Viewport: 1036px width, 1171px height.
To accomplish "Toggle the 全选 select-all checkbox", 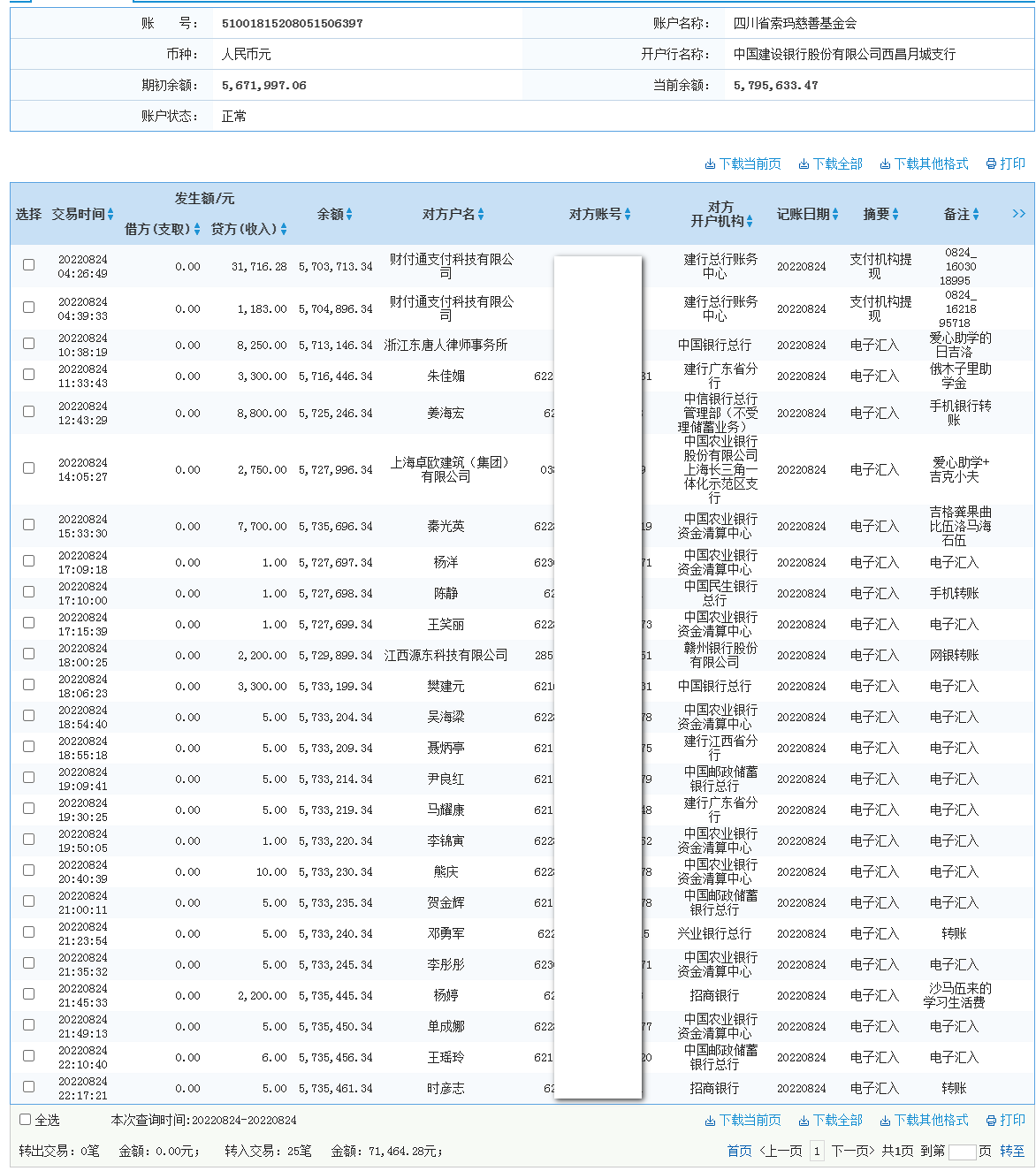I will 27,1120.
